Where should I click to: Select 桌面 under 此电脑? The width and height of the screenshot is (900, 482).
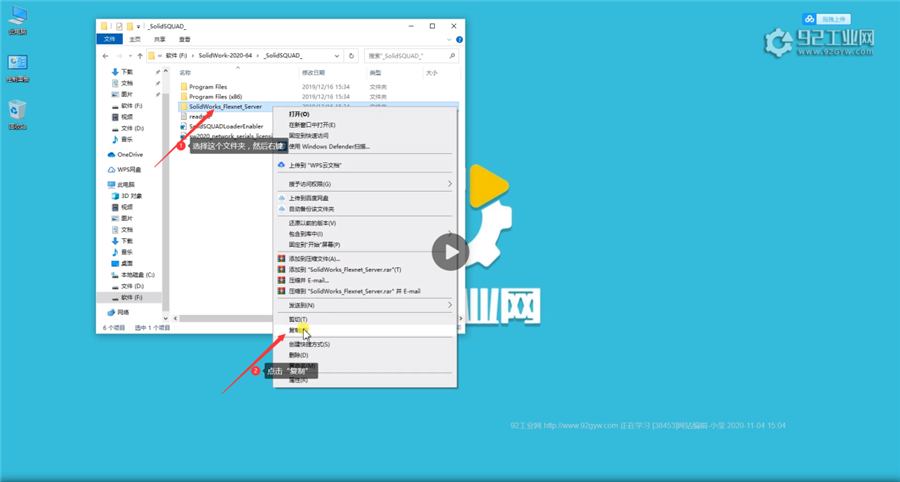pos(122,263)
